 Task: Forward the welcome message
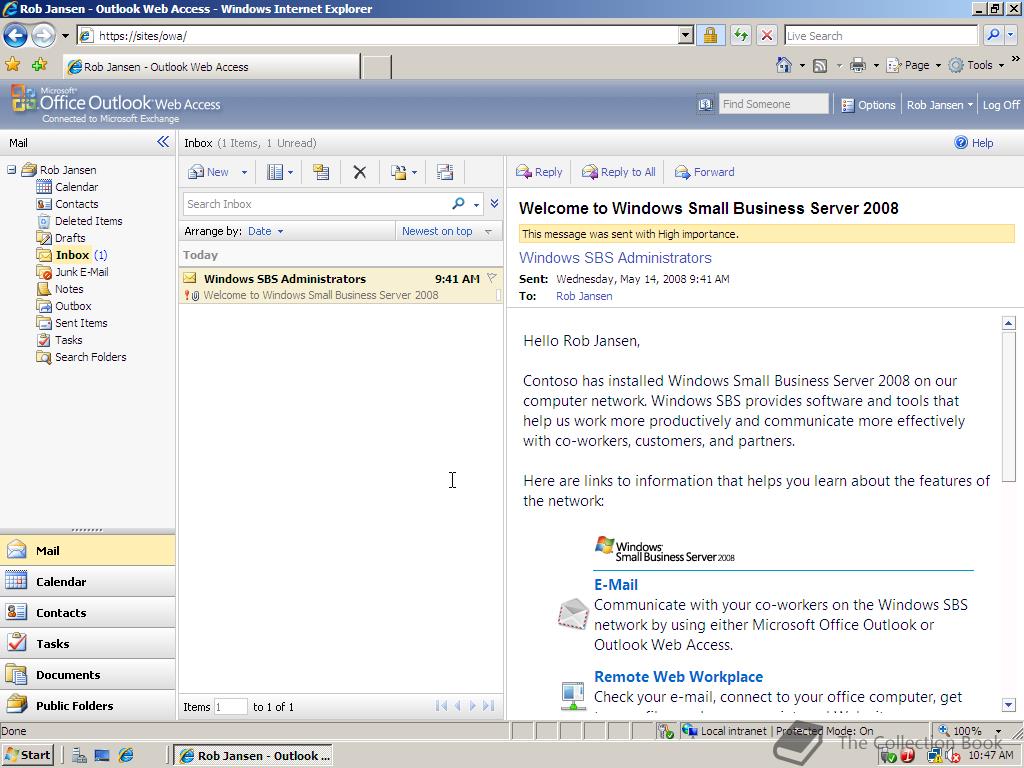704,172
